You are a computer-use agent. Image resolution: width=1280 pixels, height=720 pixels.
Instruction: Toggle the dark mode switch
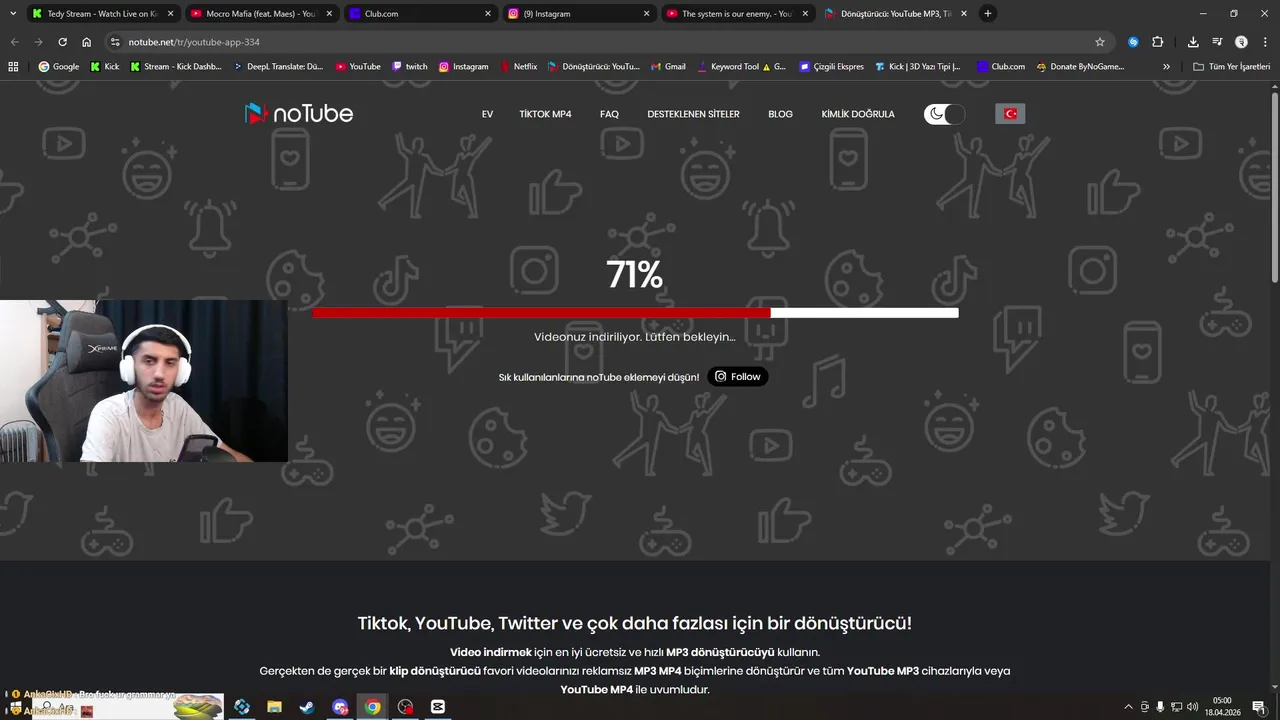tap(945, 114)
